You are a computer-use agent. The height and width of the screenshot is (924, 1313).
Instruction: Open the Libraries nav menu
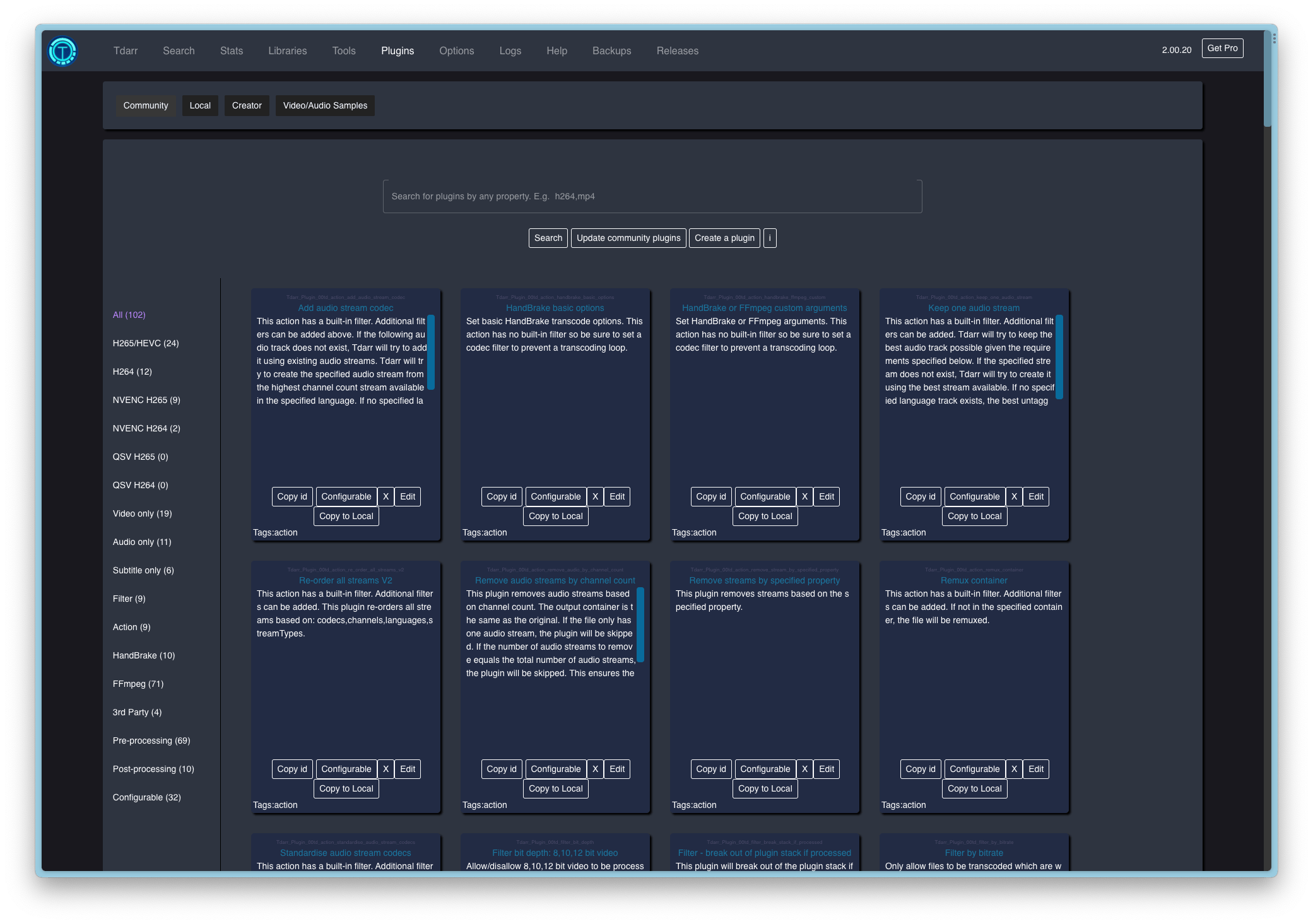[x=287, y=51]
